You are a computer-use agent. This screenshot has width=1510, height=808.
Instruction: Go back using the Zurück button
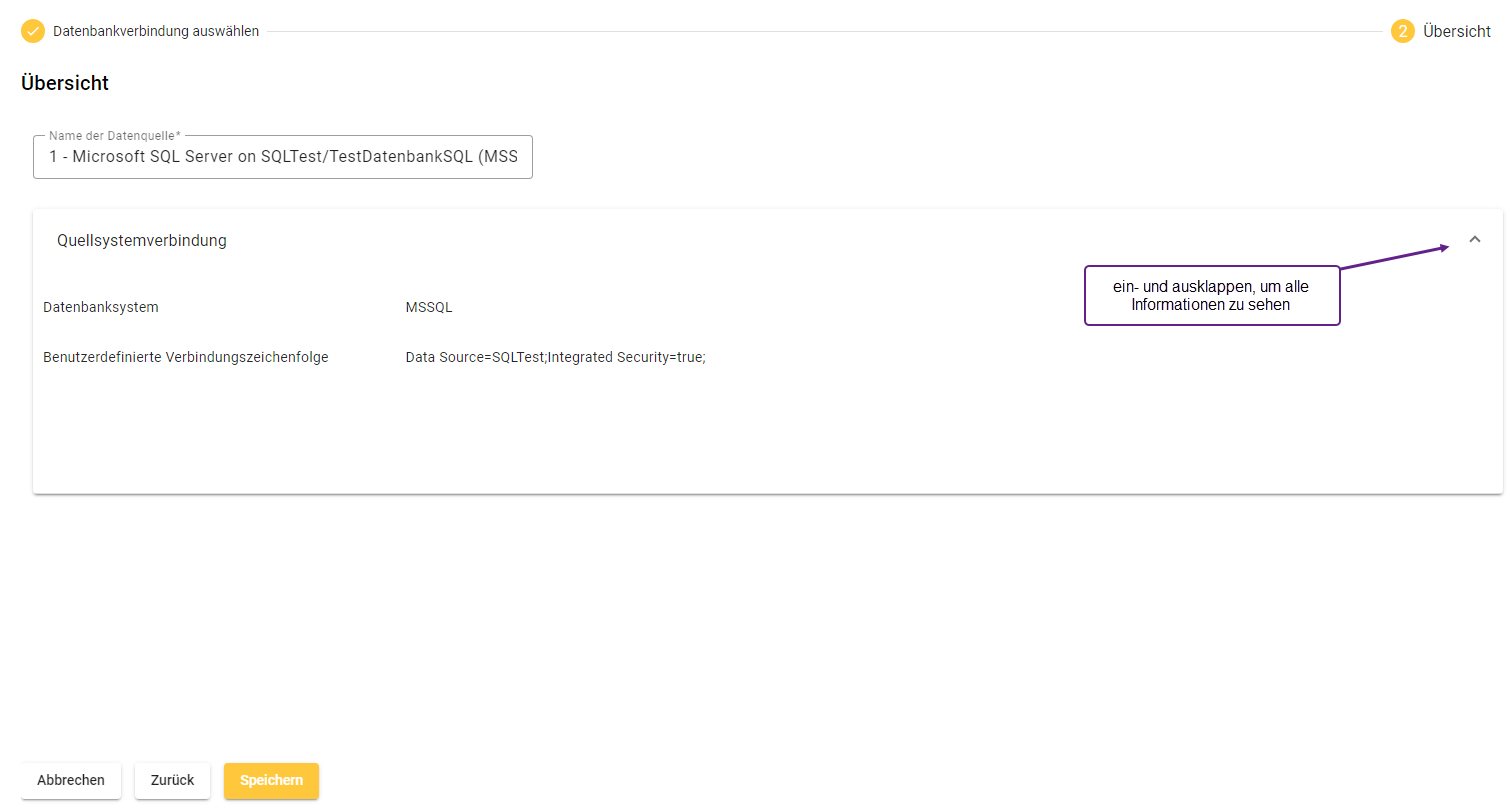tap(172, 780)
